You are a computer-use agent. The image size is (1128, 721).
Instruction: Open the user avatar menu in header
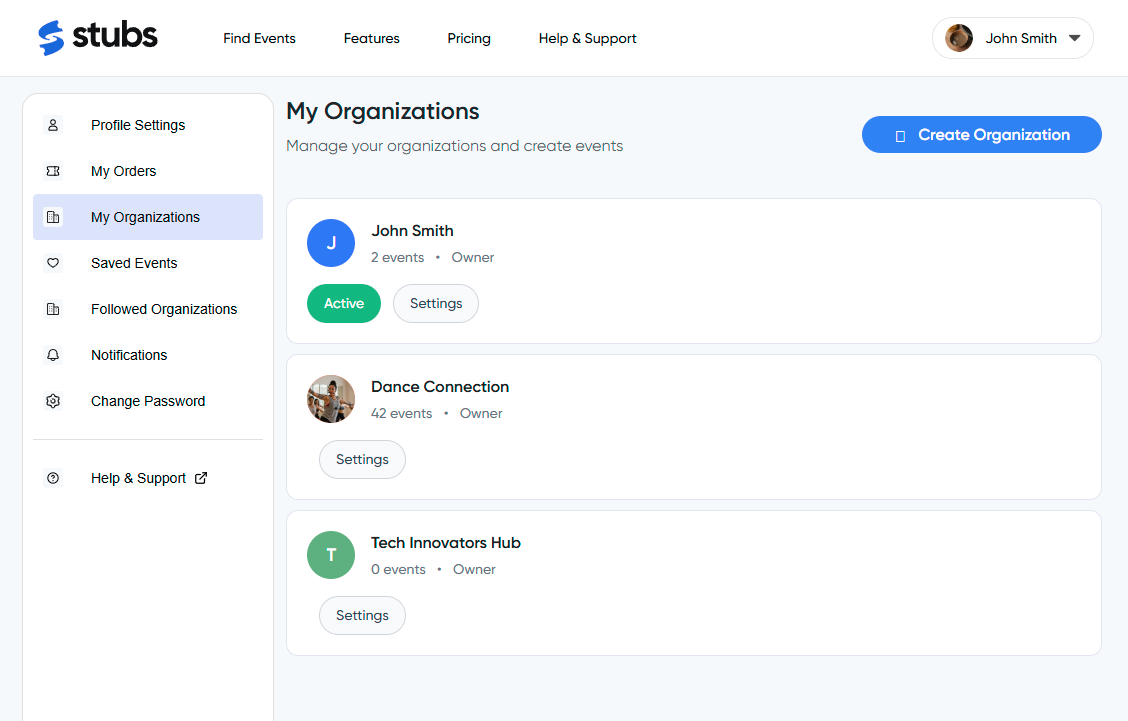coord(958,37)
